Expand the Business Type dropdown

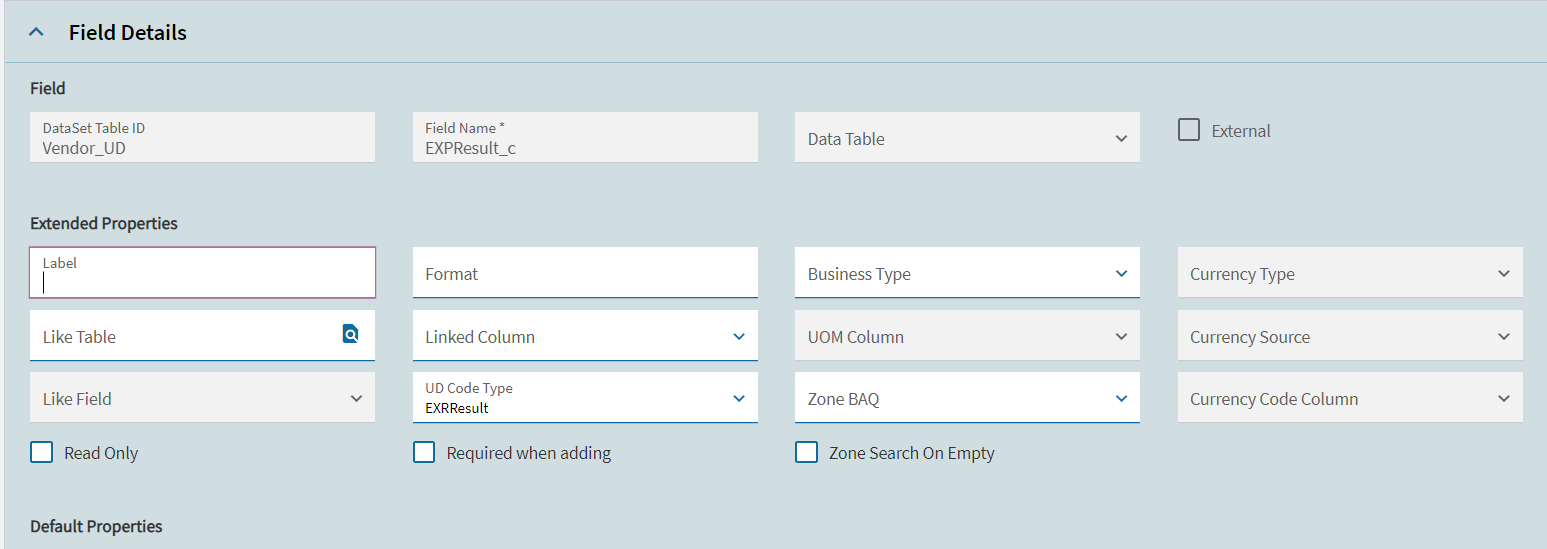[967, 273]
